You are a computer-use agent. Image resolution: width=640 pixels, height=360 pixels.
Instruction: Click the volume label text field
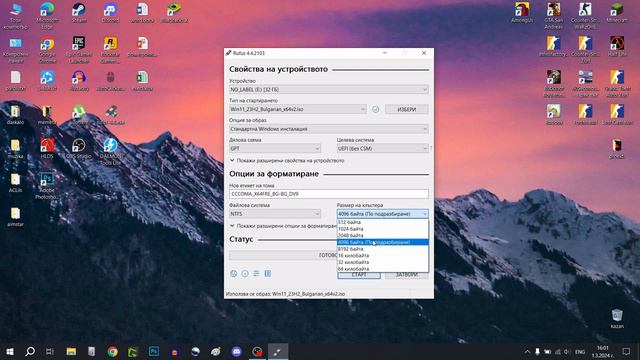point(329,194)
